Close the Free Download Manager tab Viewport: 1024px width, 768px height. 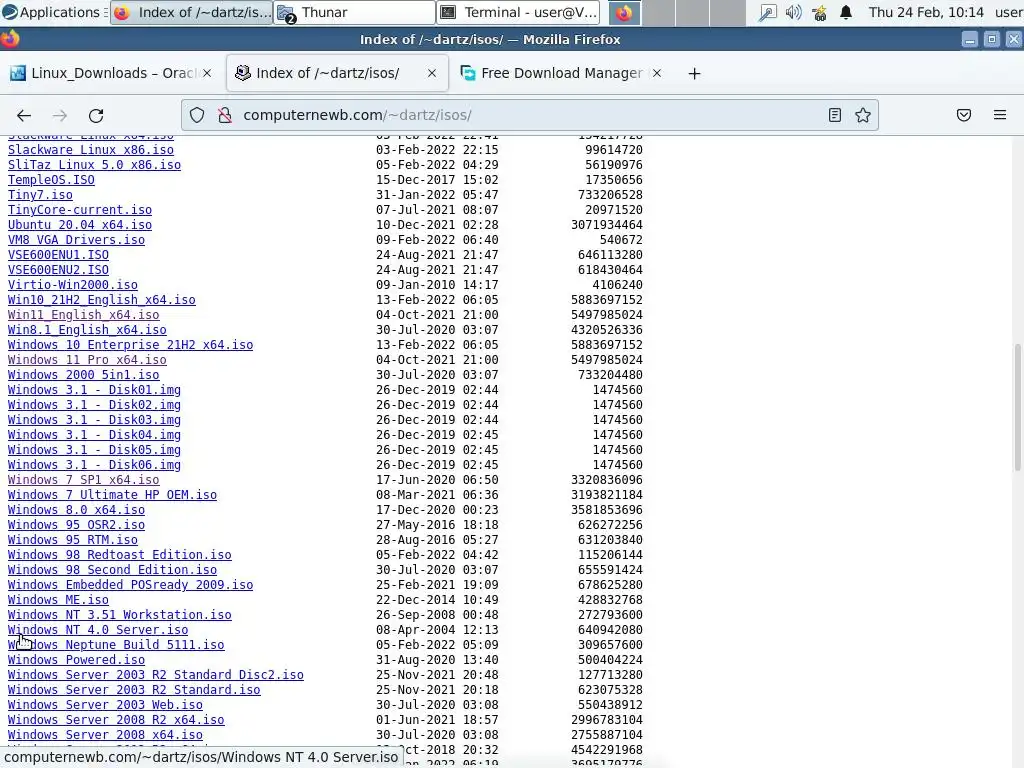(657, 73)
